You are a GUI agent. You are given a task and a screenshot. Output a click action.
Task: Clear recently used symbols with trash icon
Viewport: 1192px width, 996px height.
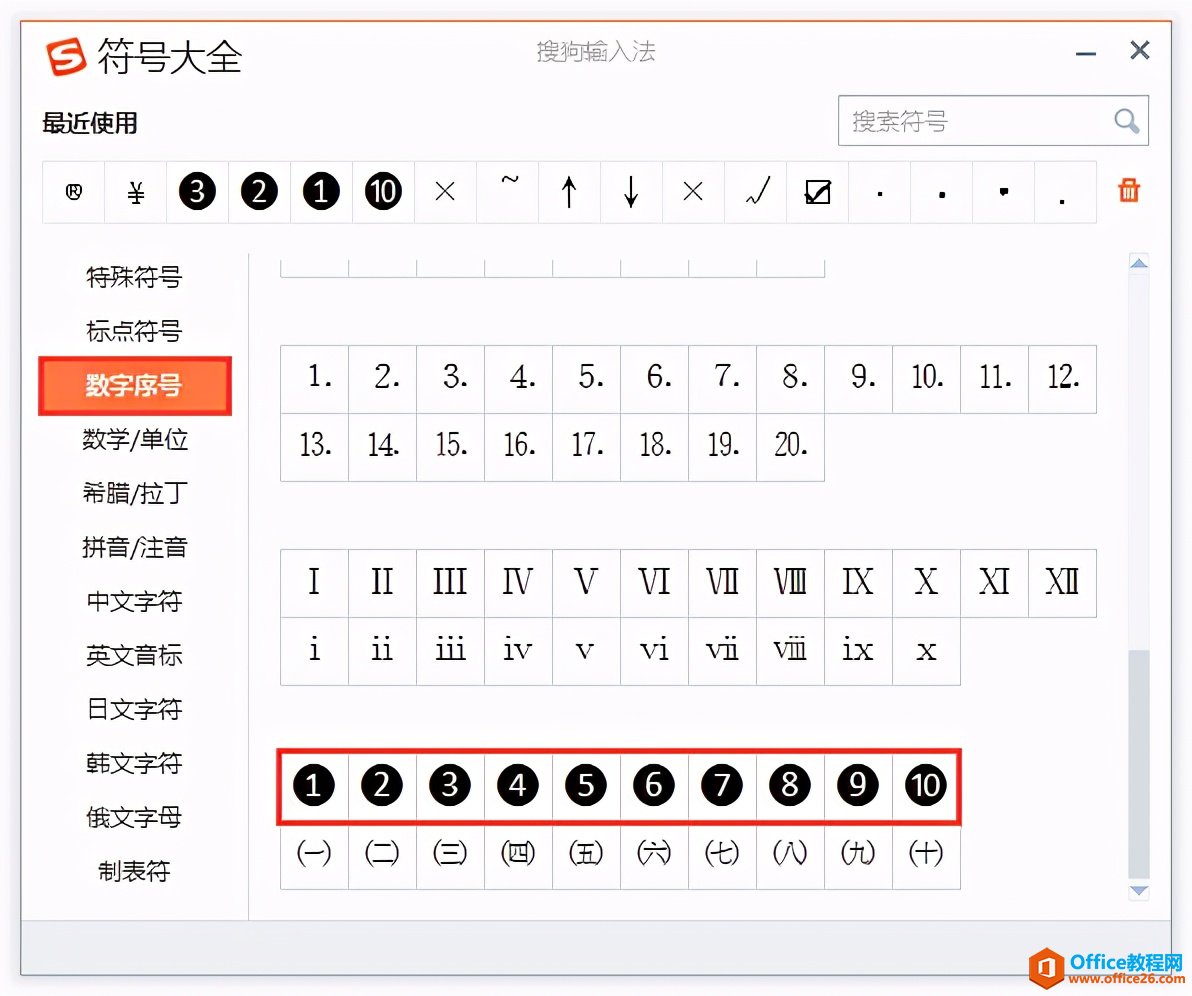tap(1129, 190)
